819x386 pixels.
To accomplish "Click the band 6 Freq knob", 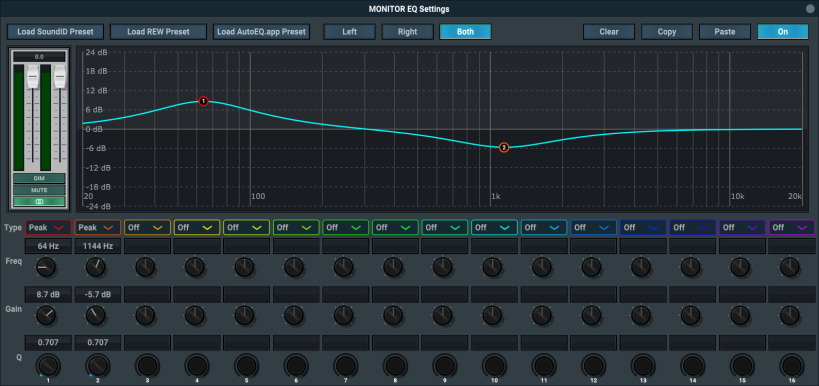I will click(294, 267).
